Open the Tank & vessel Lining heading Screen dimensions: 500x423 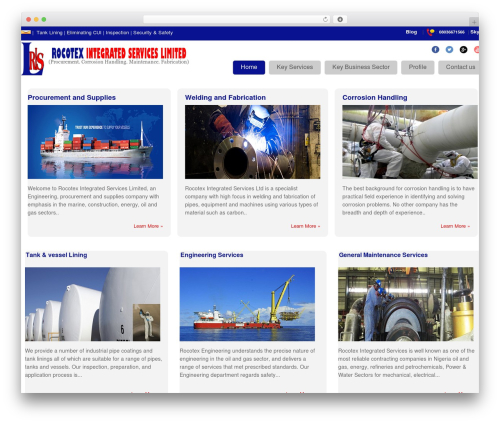pos(56,255)
